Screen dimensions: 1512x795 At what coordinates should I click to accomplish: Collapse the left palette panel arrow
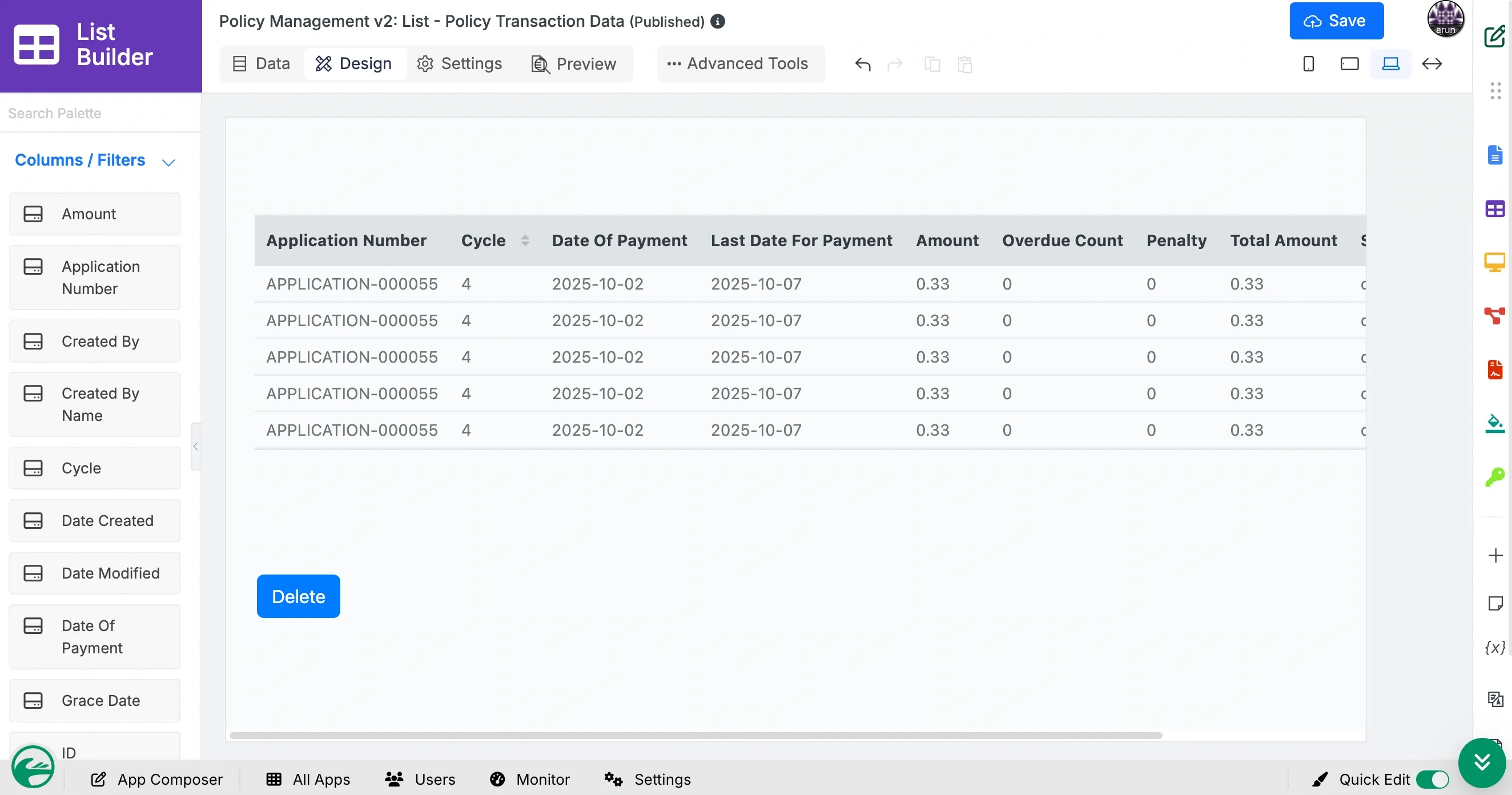click(195, 446)
